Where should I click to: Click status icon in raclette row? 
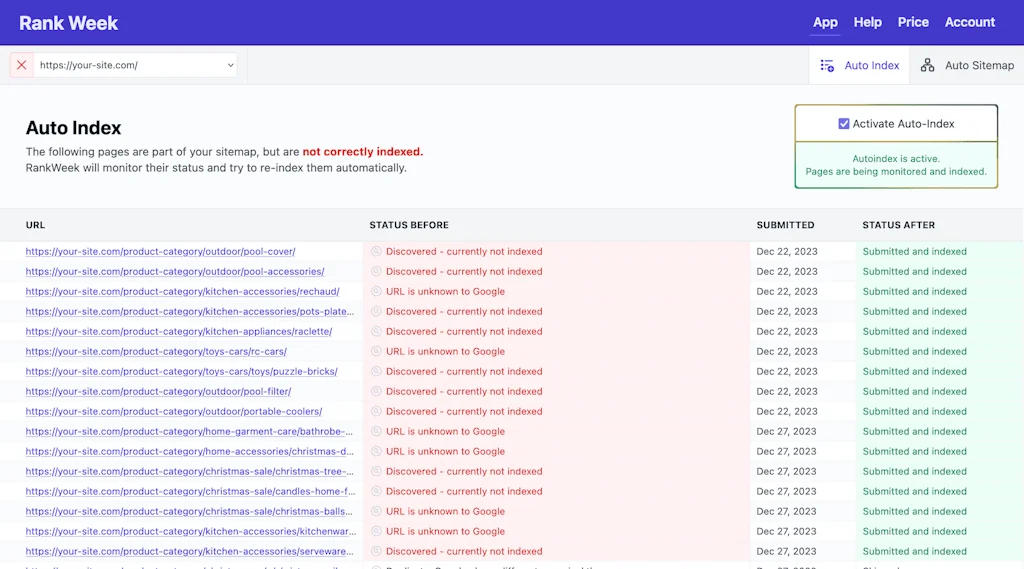pos(376,331)
